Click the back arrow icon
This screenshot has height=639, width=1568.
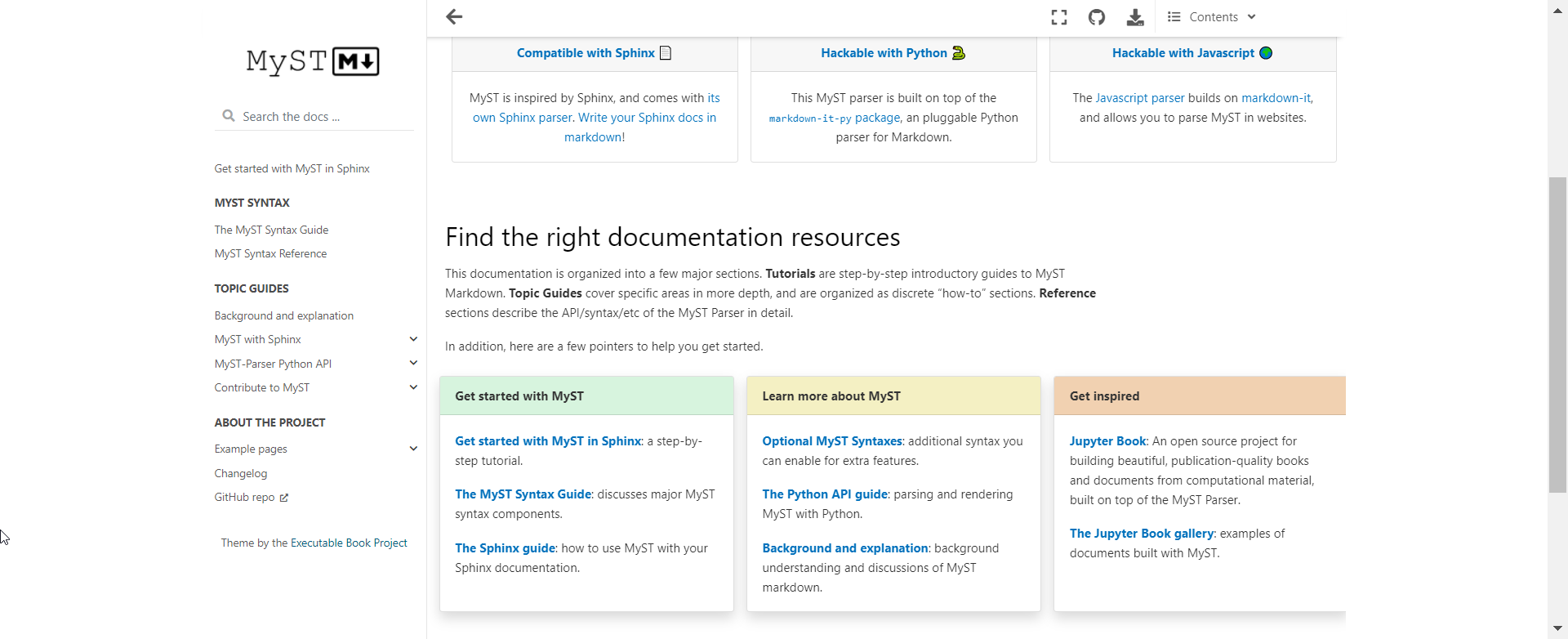click(454, 16)
